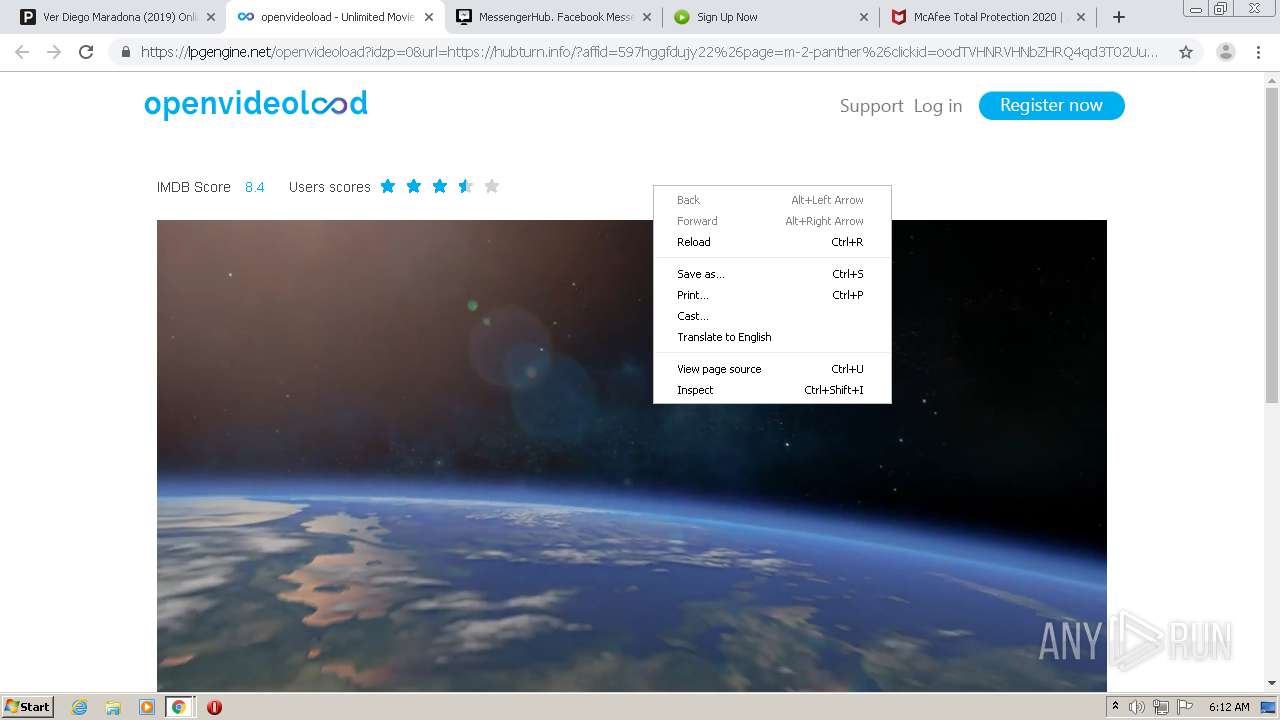Show hidden system tray icons arrow

point(1115,707)
